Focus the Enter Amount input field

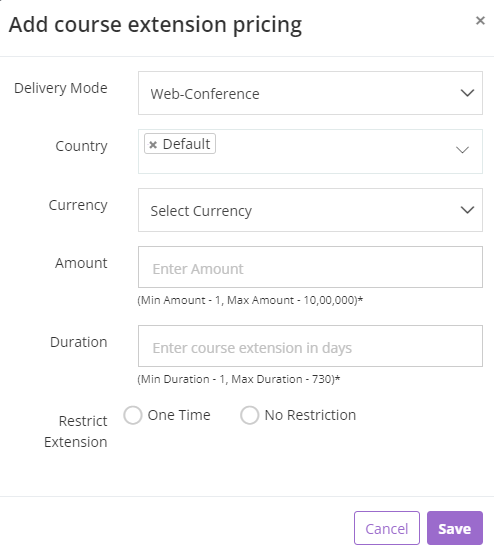click(310, 267)
